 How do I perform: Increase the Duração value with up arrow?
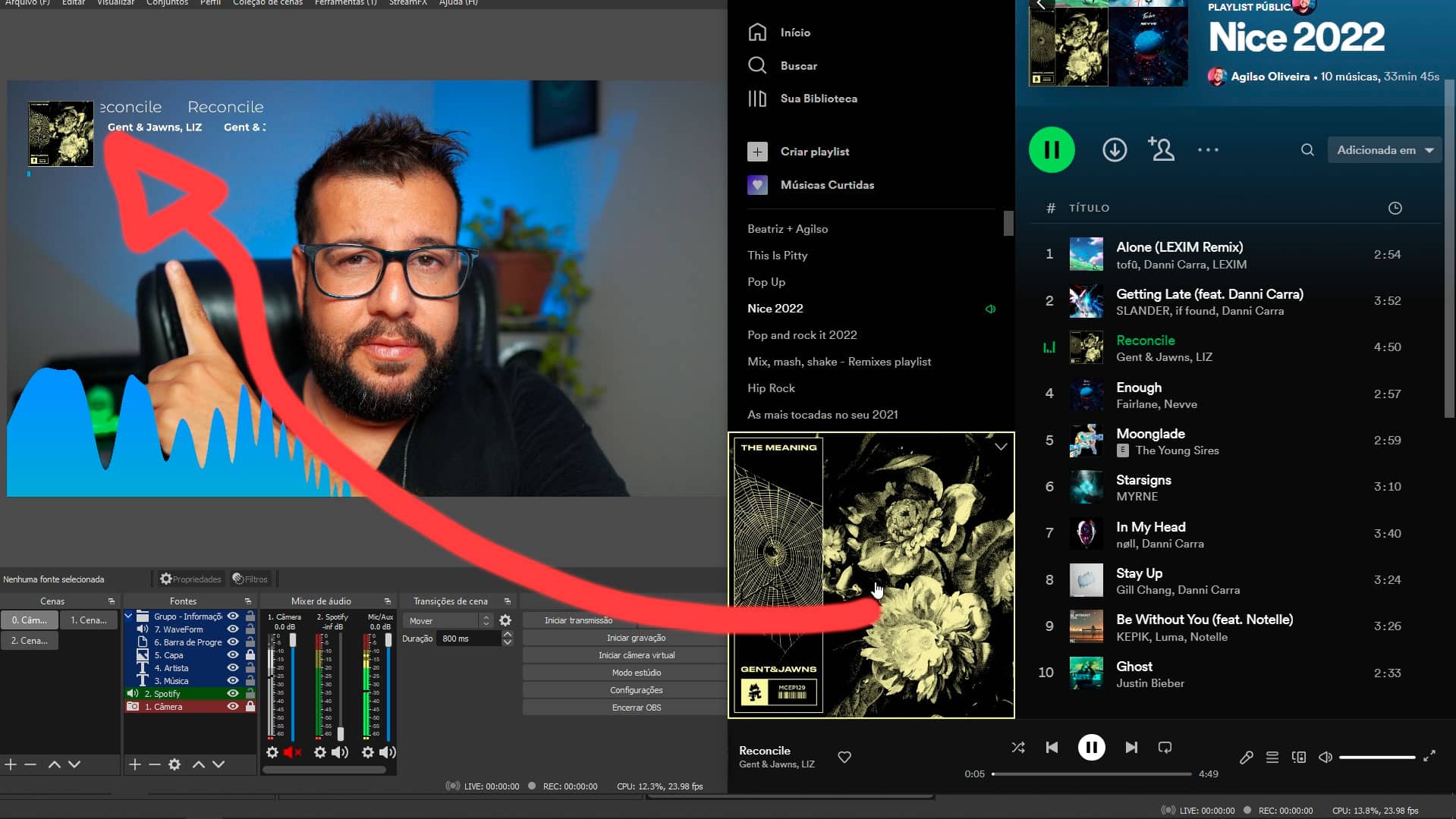point(508,634)
